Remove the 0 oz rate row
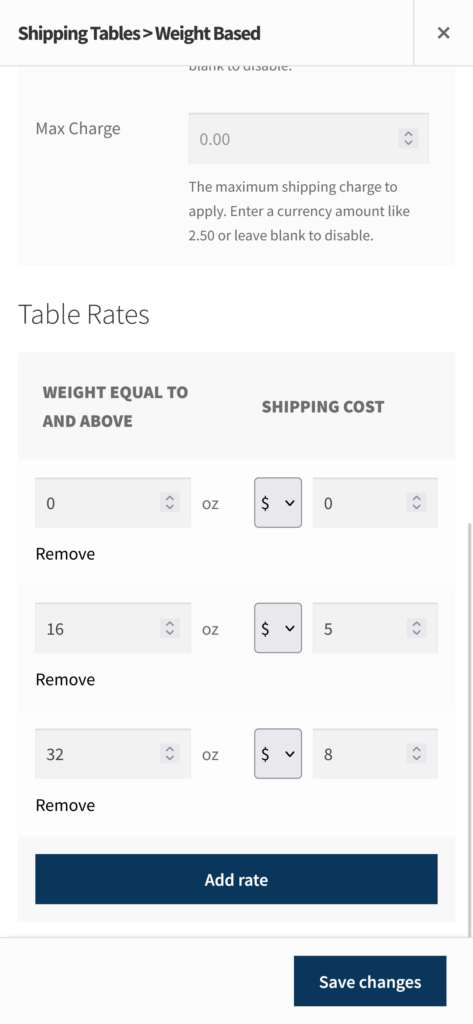 click(65, 554)
